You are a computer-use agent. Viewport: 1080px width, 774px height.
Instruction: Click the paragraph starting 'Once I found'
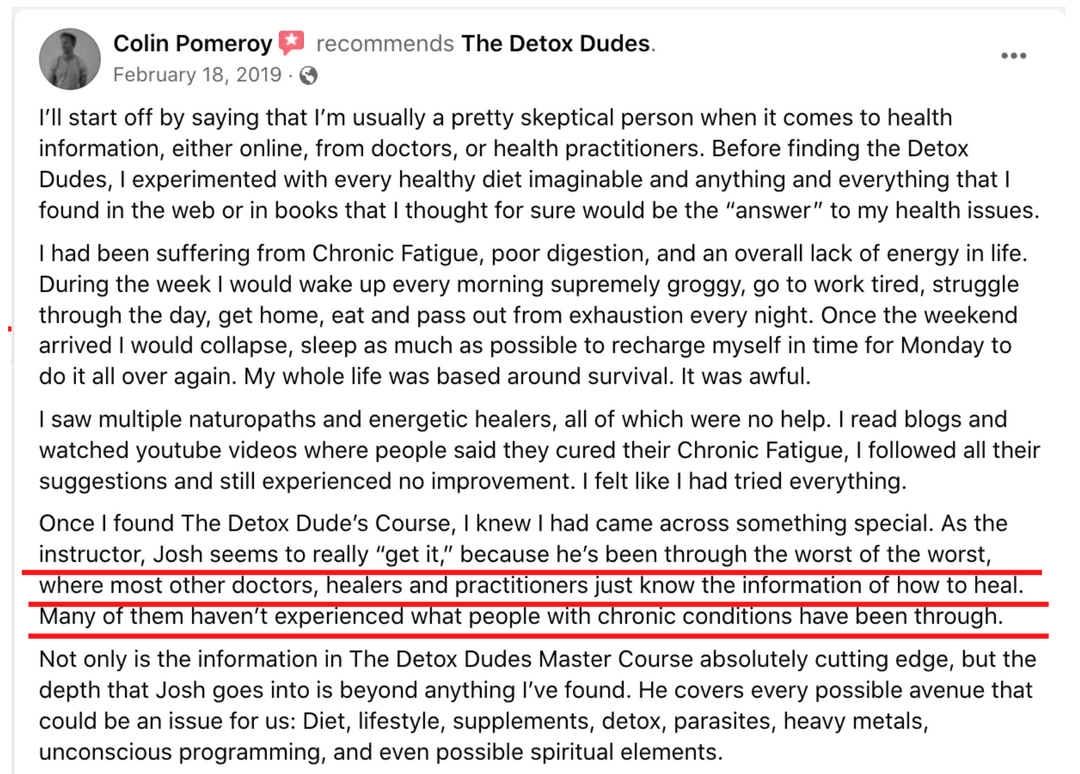pos(531,569)
